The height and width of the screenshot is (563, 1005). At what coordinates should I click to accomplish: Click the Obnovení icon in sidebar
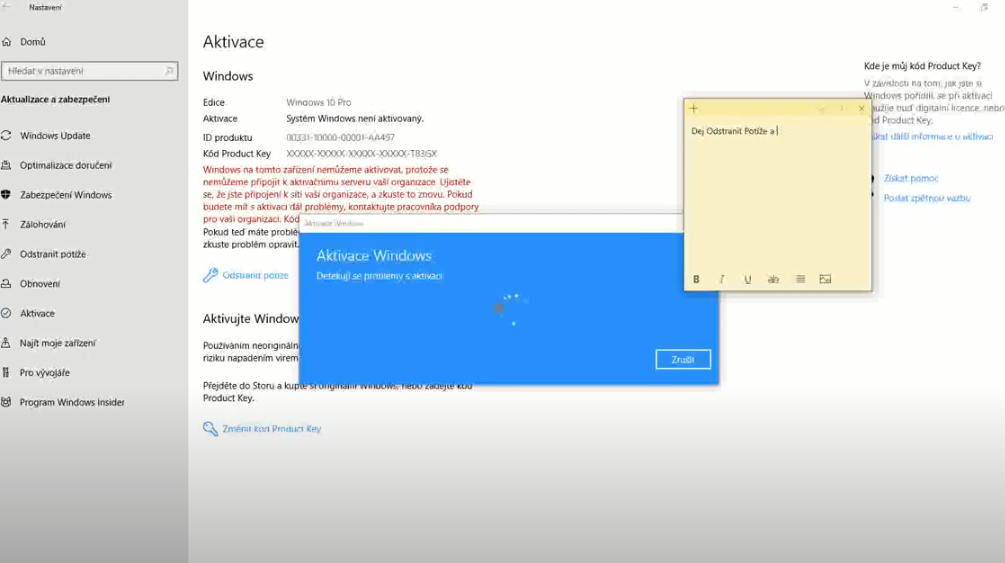click(6, 283)
